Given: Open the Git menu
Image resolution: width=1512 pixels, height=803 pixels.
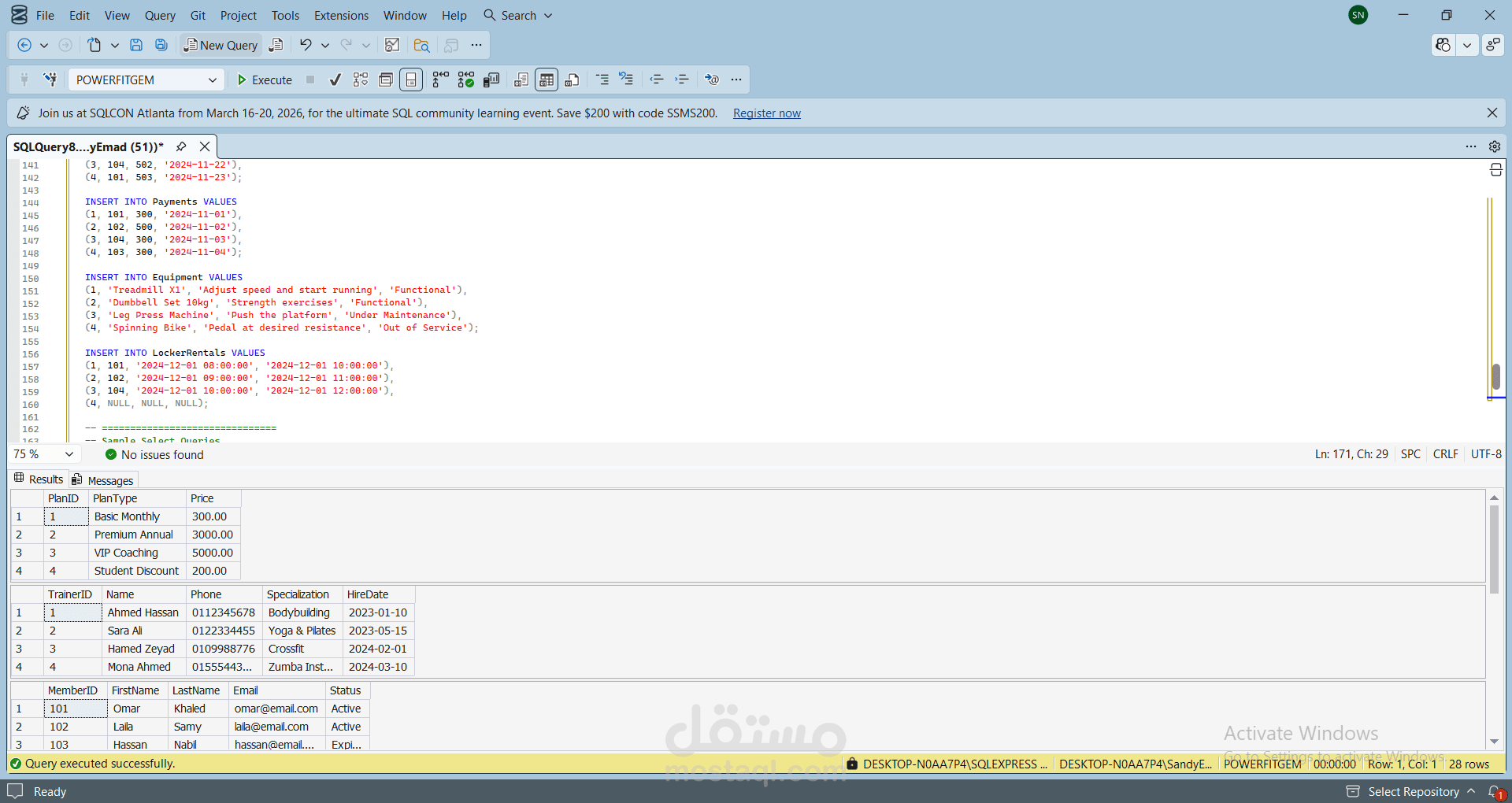Looking at the screenshot, I should coord(198,15).
